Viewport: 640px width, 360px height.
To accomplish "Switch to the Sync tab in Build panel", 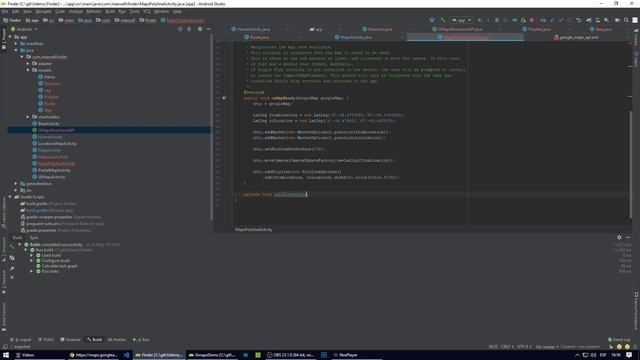I will [x=34, y=237].
